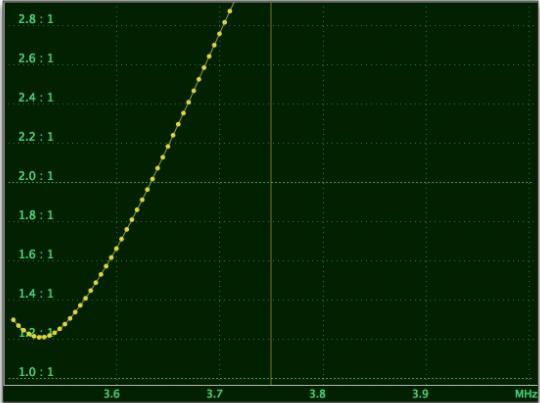Click the topmost visible data point on curve
Screen dimensions: 540x403
[x=230, y=11]
